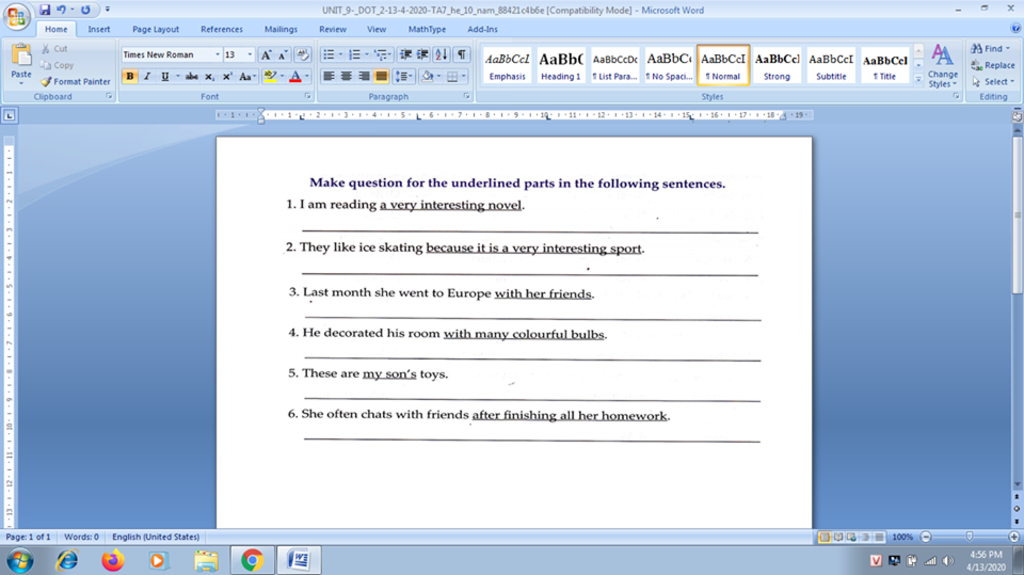
Task: Open the Review ribbon tab
Action: point(332,29)
